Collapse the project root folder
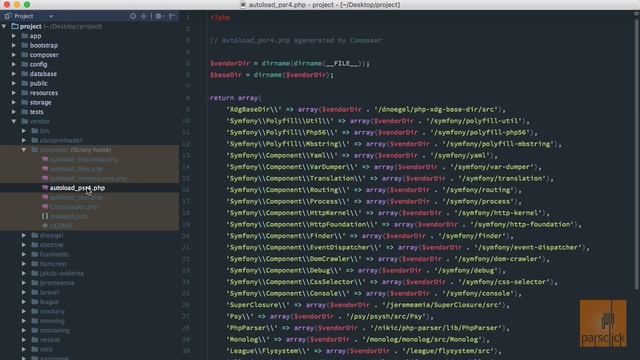The width and height of the screenshot is (640, 360). click(x=4, y=27)
